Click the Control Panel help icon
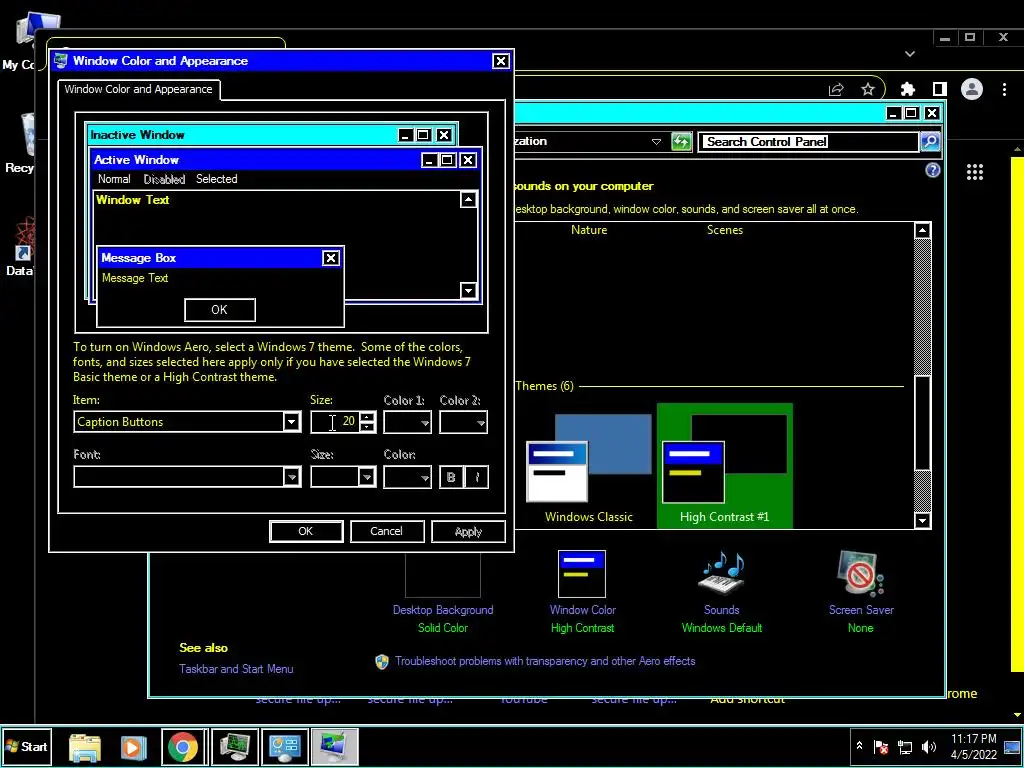The width and height of the screenshot is (1024, 768). pos(933,170)
